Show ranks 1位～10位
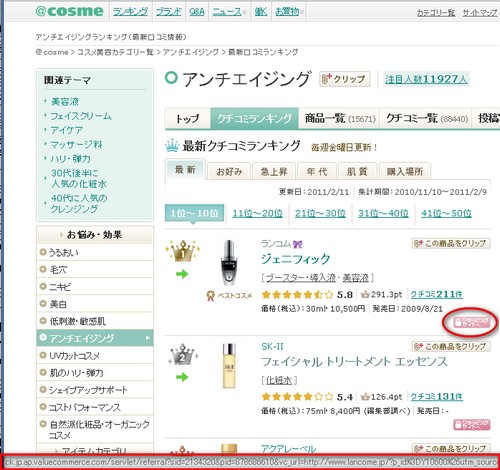Viewport: 500px width, 470px height. (194, 213)
